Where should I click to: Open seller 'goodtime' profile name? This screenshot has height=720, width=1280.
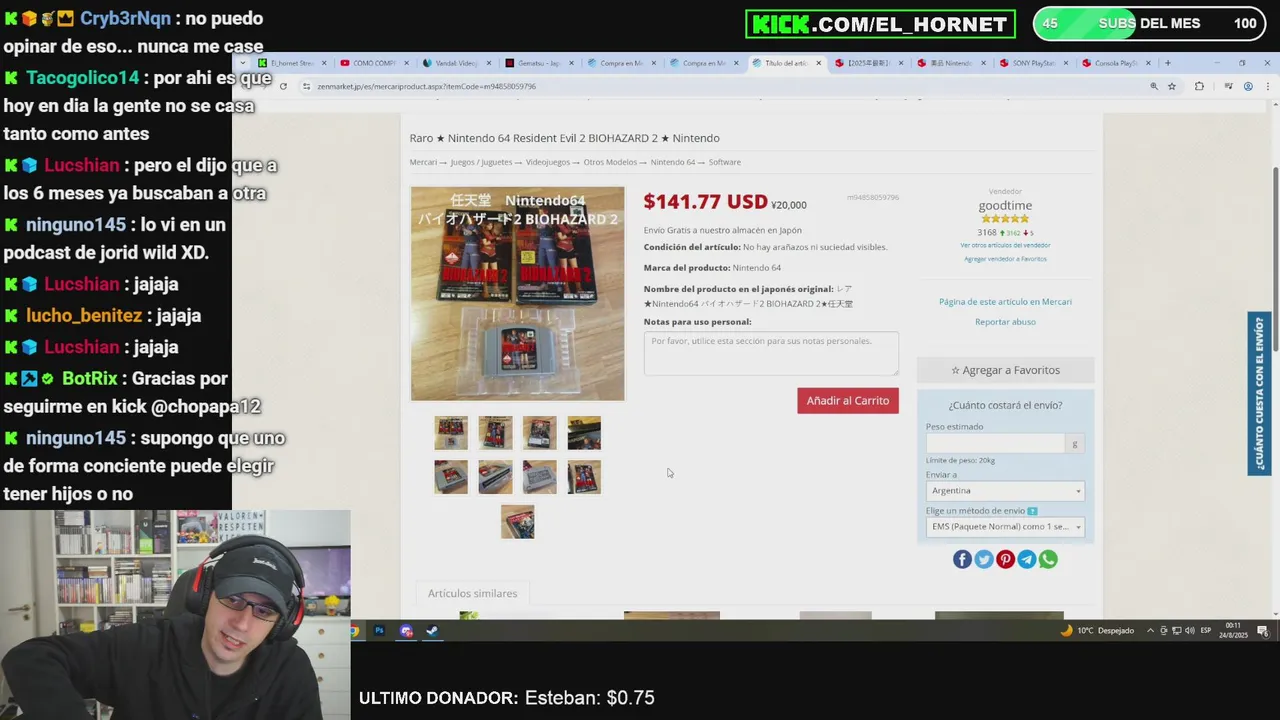point(1005,206)
